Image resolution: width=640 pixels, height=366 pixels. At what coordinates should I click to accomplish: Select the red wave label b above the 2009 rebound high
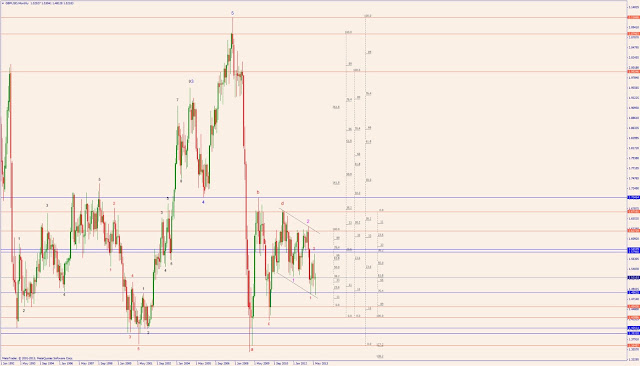(x=258, y=192)
